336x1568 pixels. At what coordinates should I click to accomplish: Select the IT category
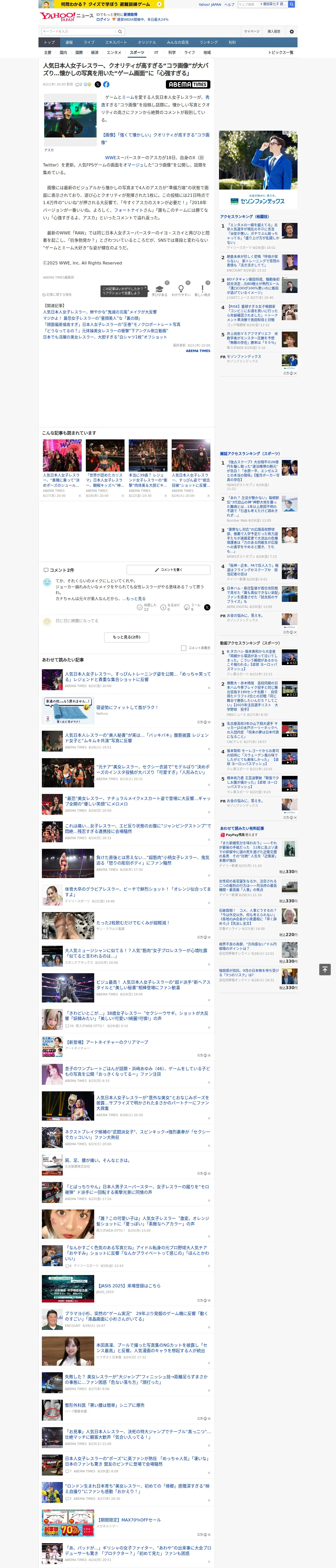tap(156, 53)
